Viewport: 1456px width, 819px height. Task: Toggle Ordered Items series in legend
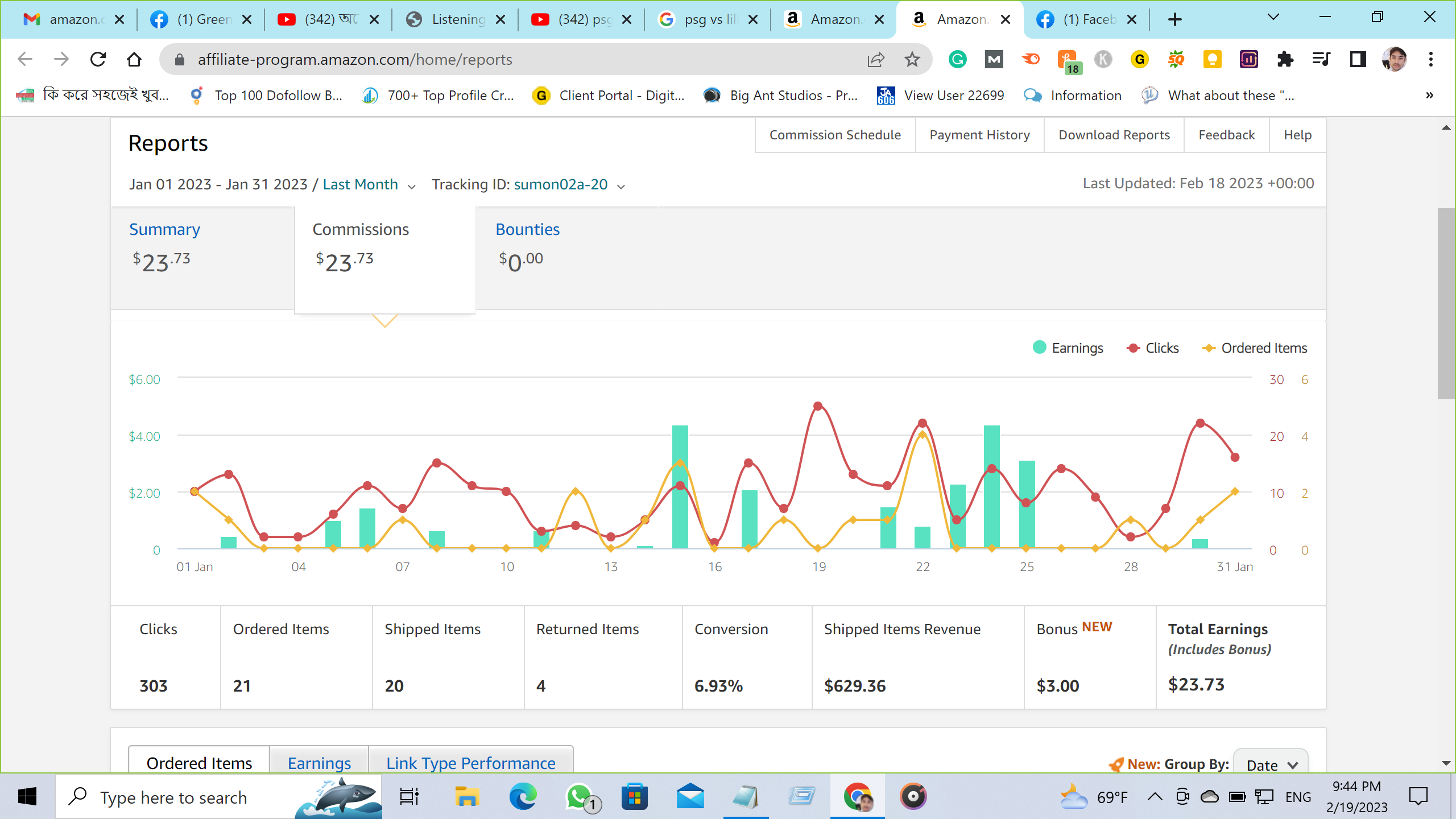pyautogui.click(x=1255, y=348)
